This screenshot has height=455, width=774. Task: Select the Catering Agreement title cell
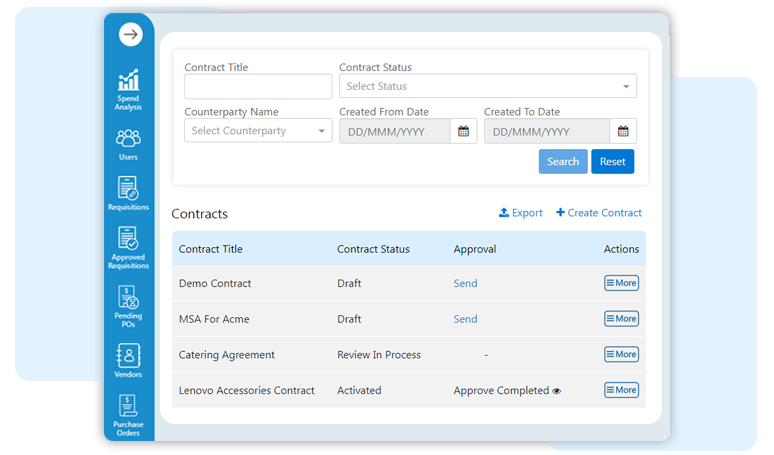coord(227,355)
